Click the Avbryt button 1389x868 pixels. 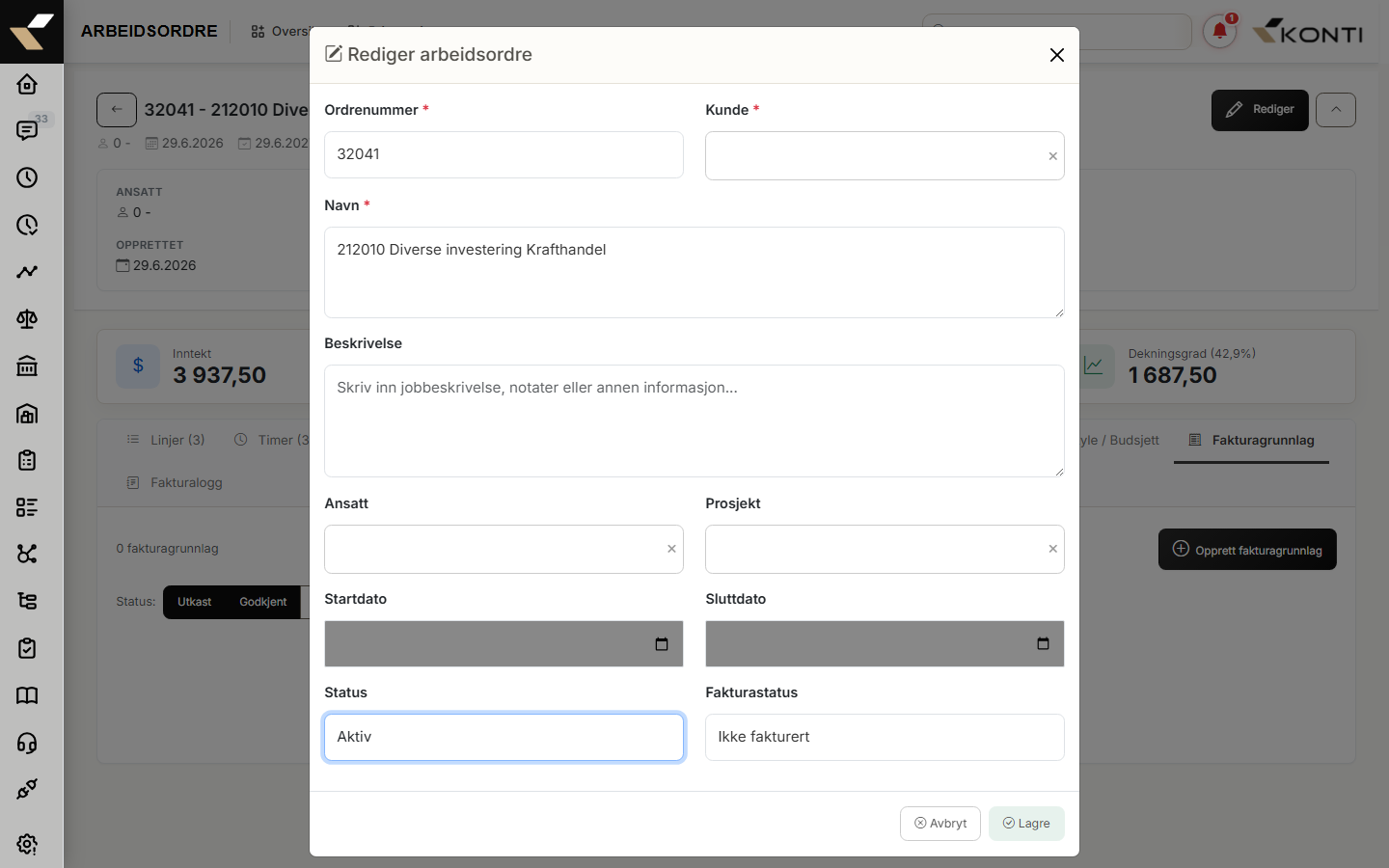[940, 824]
